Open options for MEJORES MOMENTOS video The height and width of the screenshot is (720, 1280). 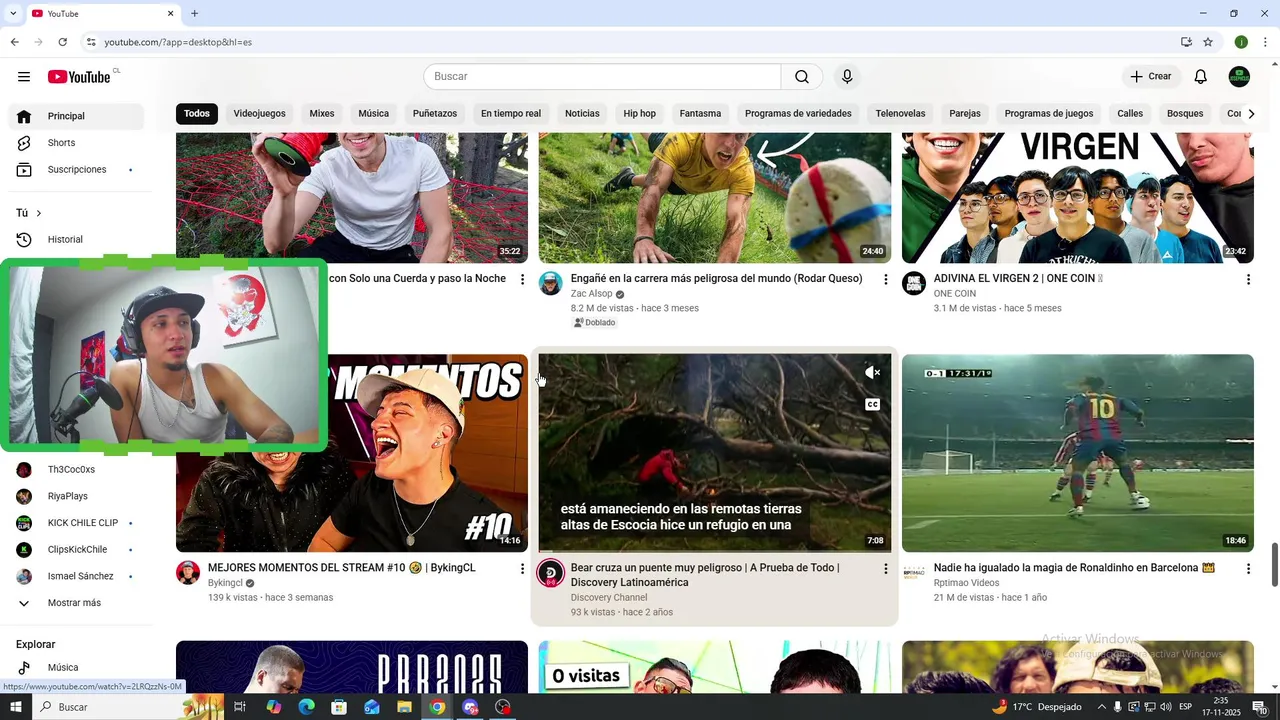point(522,569)
